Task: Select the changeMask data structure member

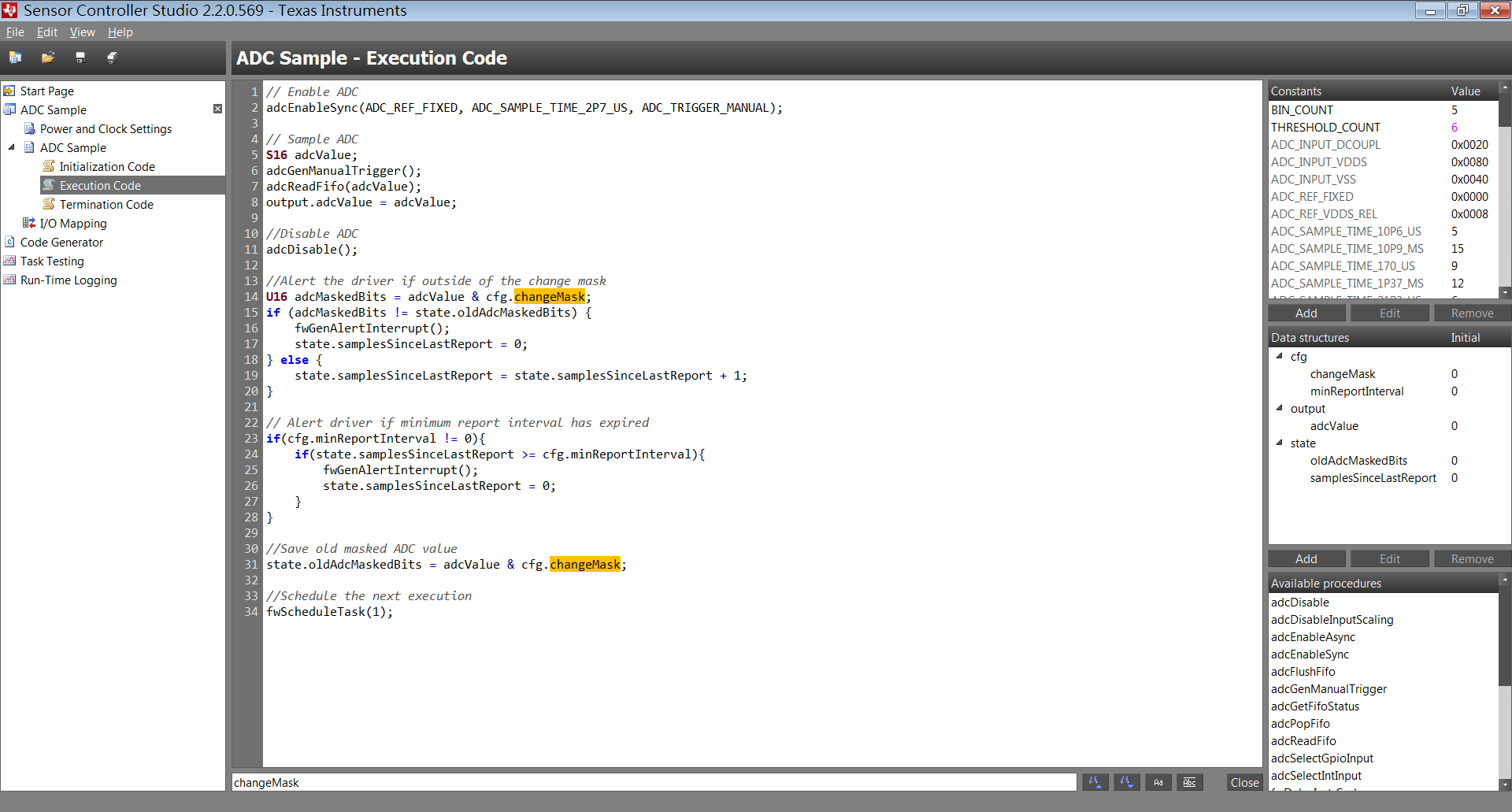Action: [x=1343, y=374]
